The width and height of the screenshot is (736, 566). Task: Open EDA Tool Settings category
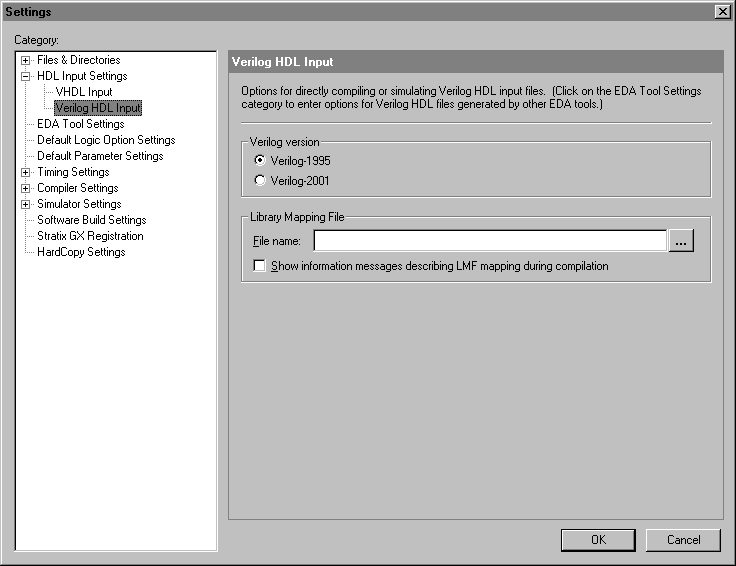tap(81, 124)
